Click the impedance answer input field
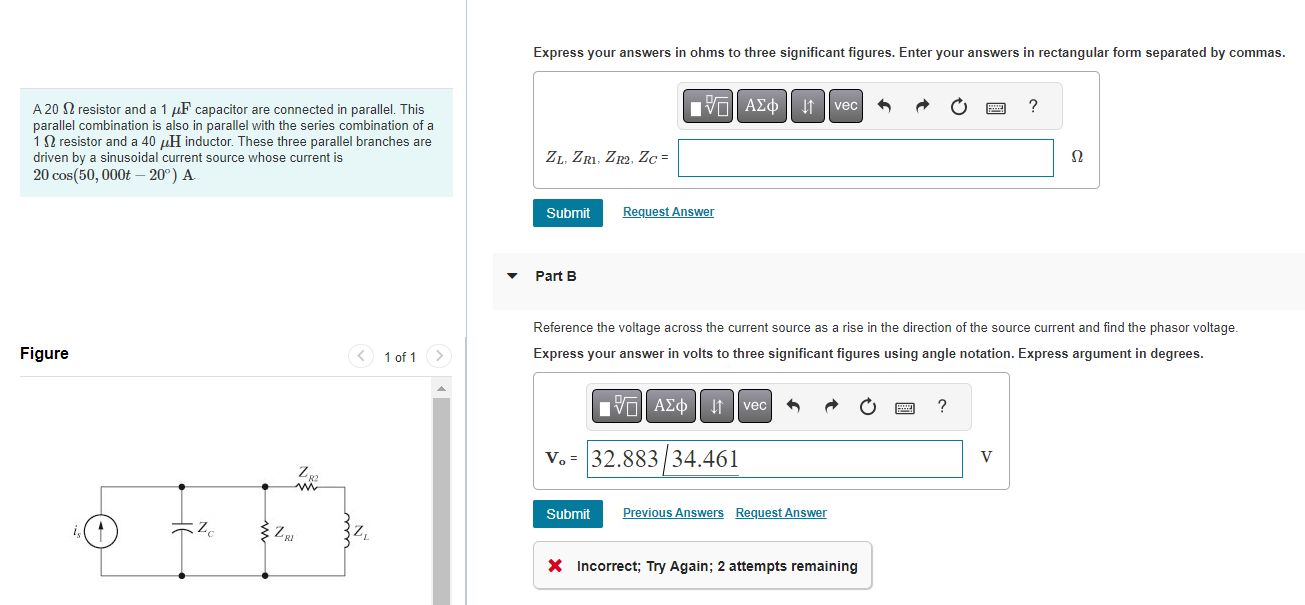 pos(865,157)
